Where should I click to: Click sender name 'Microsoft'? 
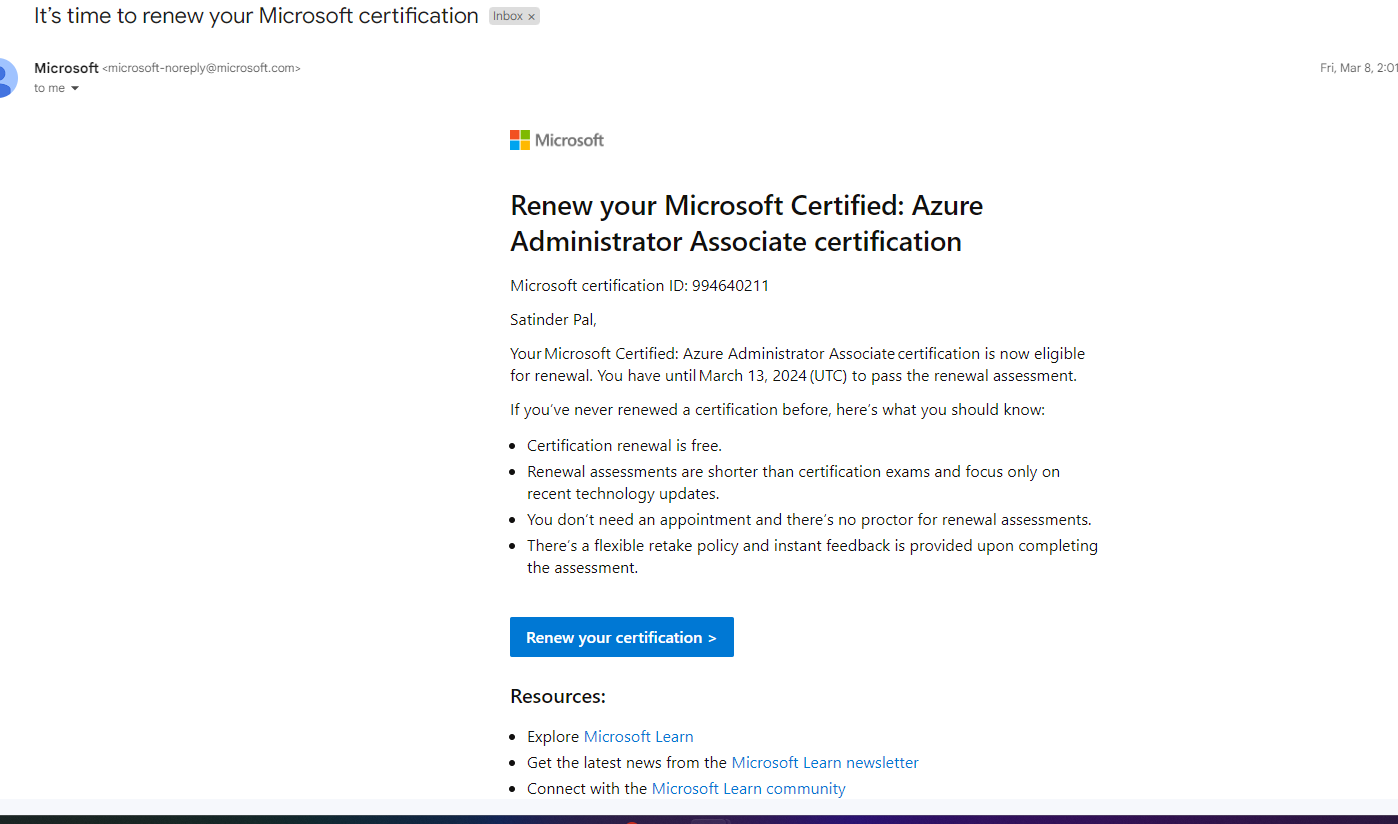66,68
